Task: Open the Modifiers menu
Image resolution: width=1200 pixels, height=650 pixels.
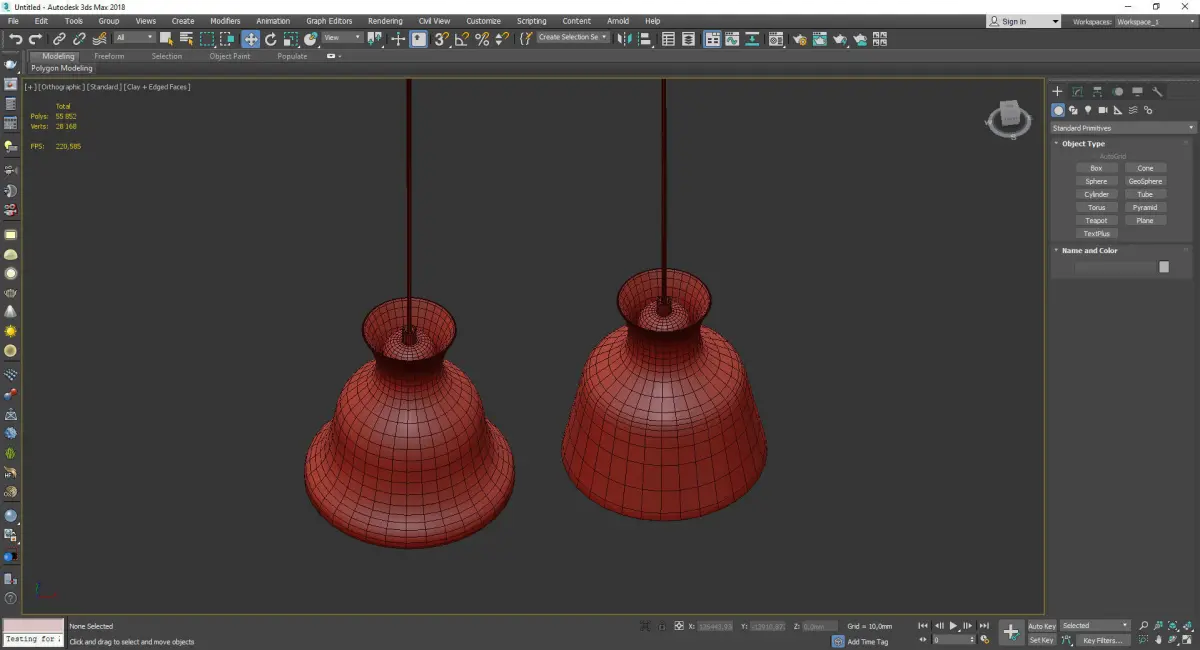Action: (x=225, y=21)
